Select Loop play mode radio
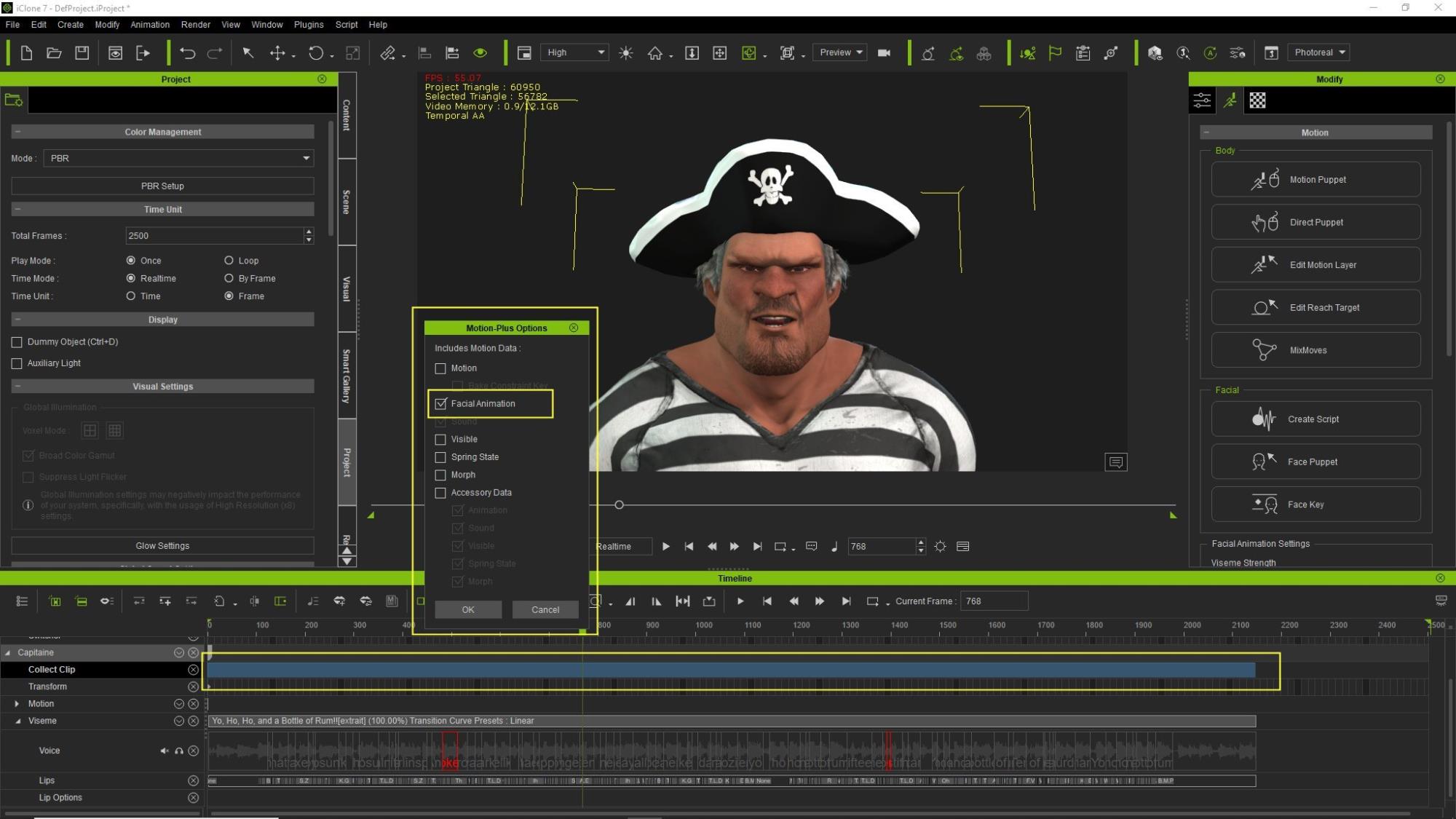Viewport: 1456px width, 819px height. [x=229, y=261]
